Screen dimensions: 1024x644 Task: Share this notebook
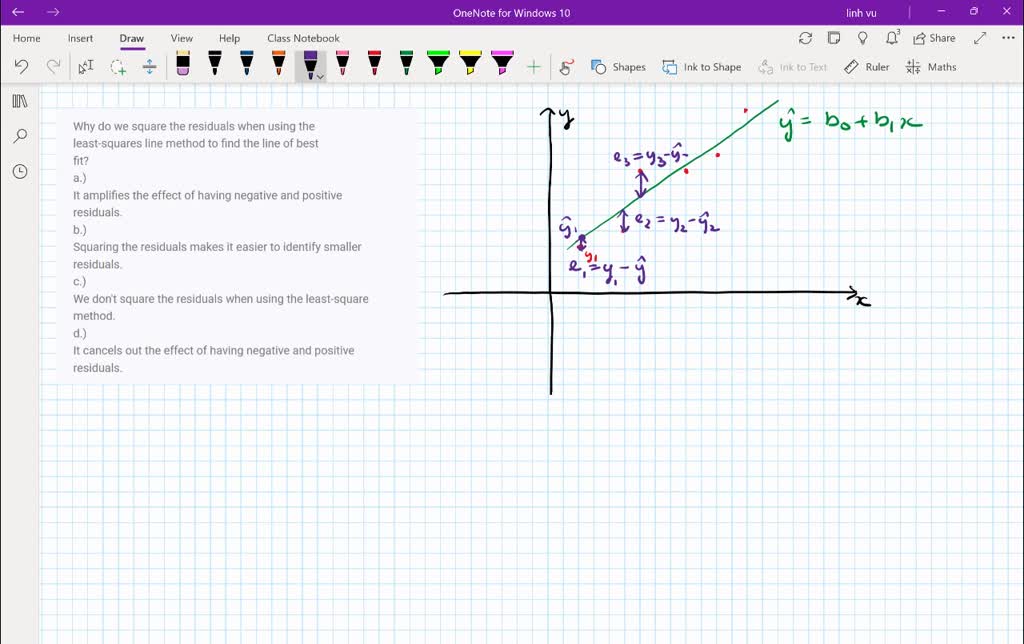[933, 37]
